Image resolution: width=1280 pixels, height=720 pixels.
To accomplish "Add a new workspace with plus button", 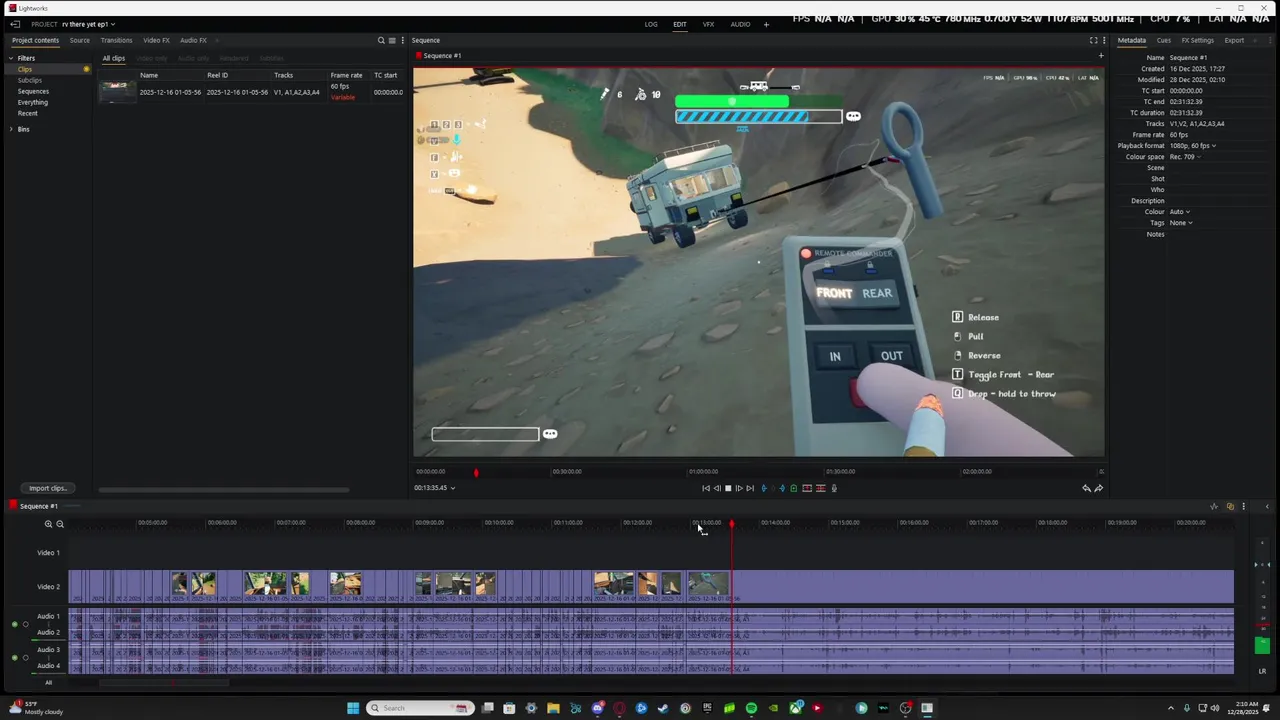I will [x=766, y=24].
